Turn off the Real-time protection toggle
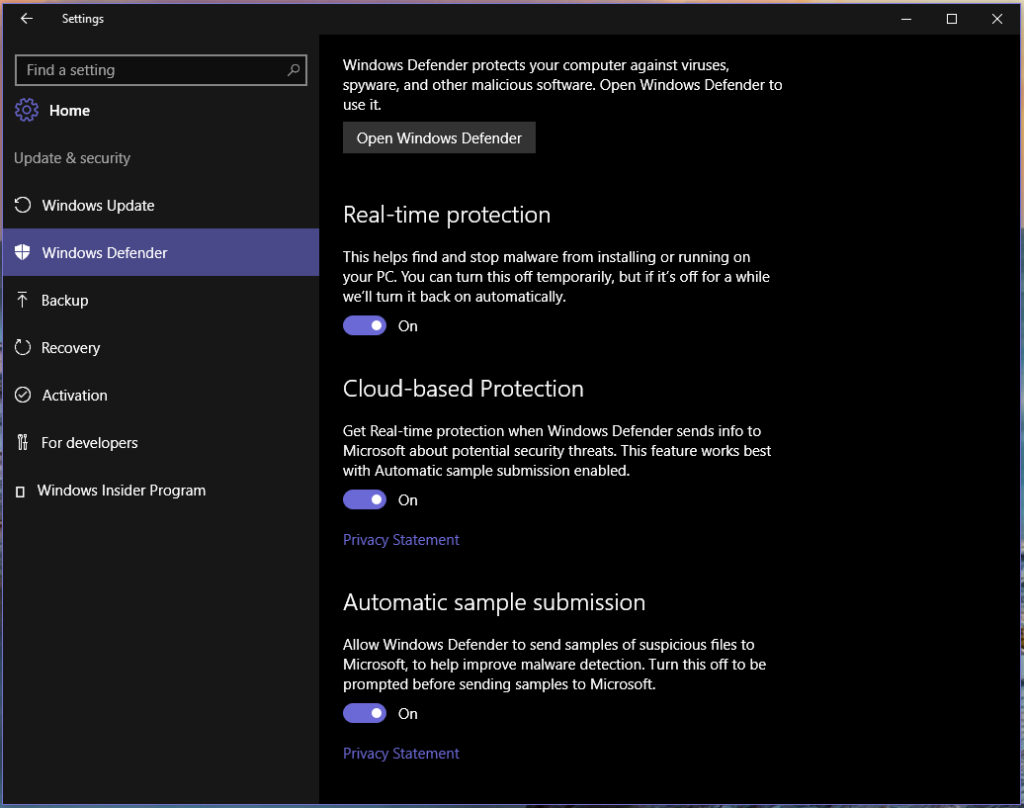This screenshot has height=808, width=1024. click(365, 326)
